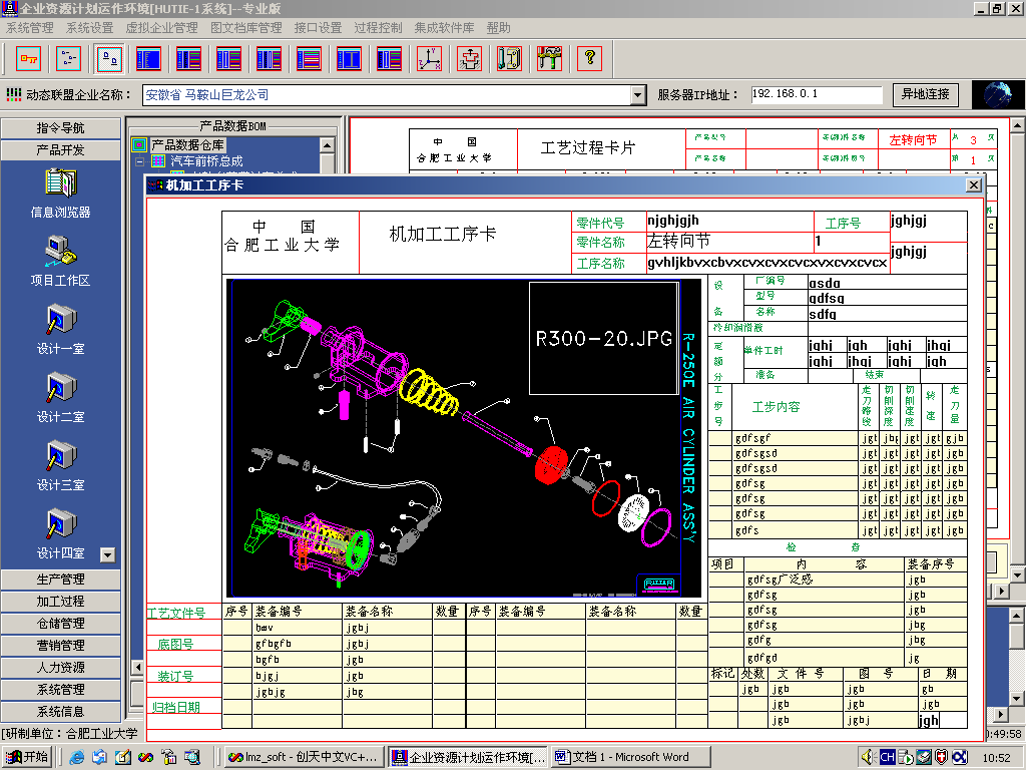Close the 机加工工序卡 dialog
The height and width of the screenshot is (770, 1026).
pyautogui.click(x=973, y=185)
